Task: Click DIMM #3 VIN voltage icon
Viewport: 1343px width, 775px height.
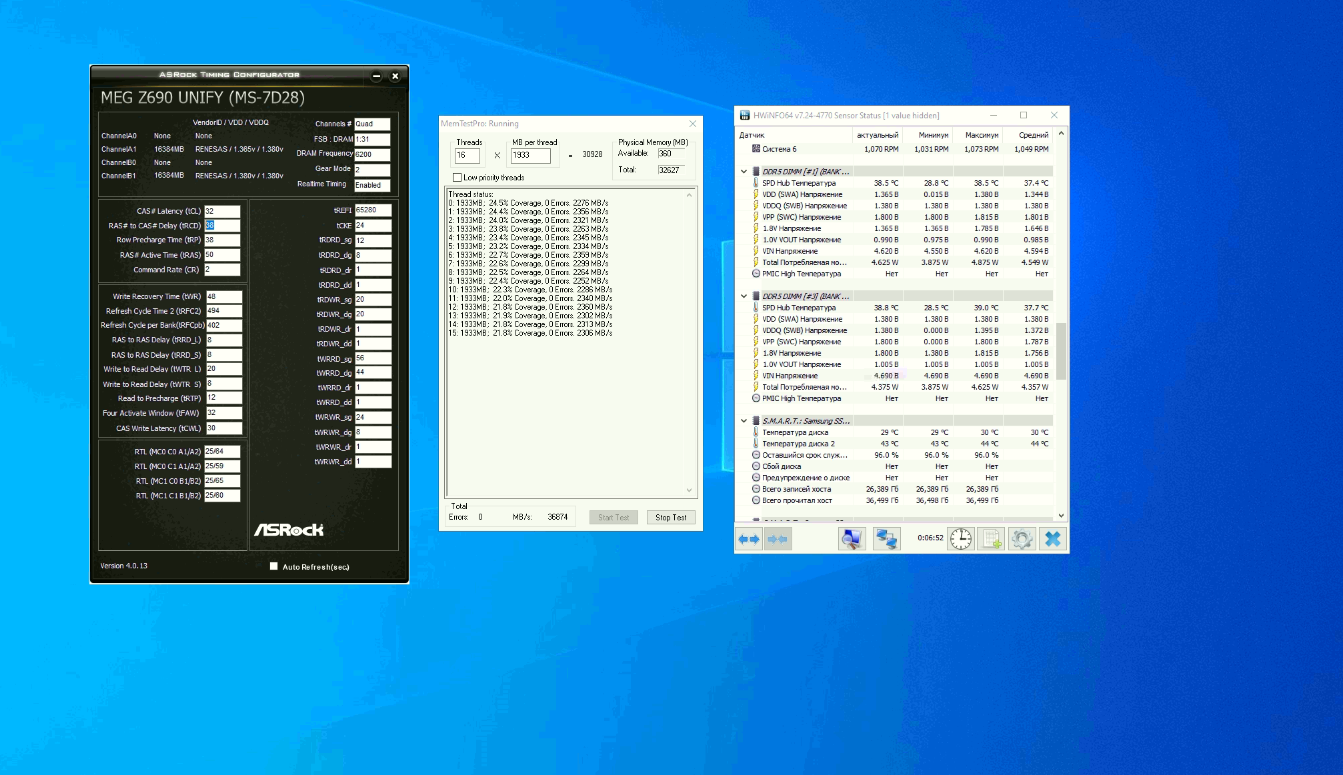Action: pos(755,375)
